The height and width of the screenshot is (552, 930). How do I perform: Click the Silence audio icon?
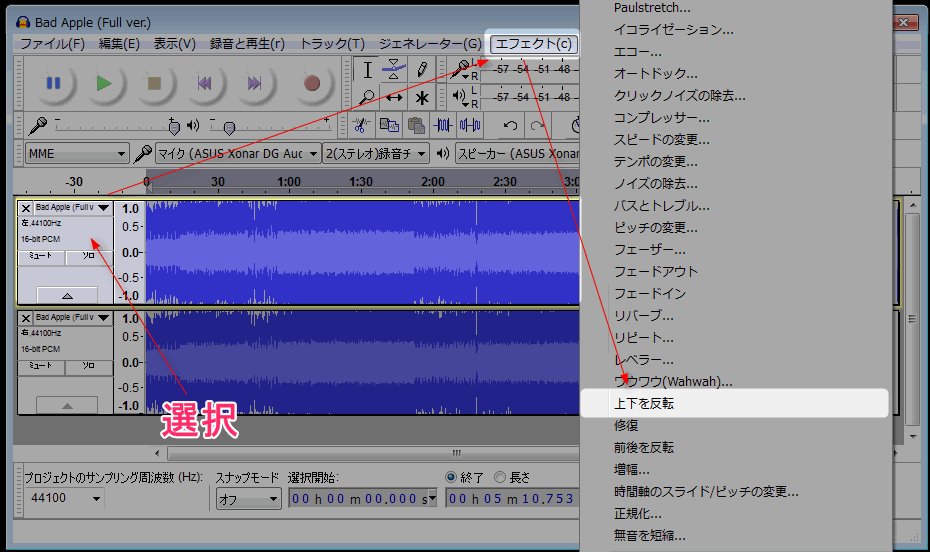(470, 125)
